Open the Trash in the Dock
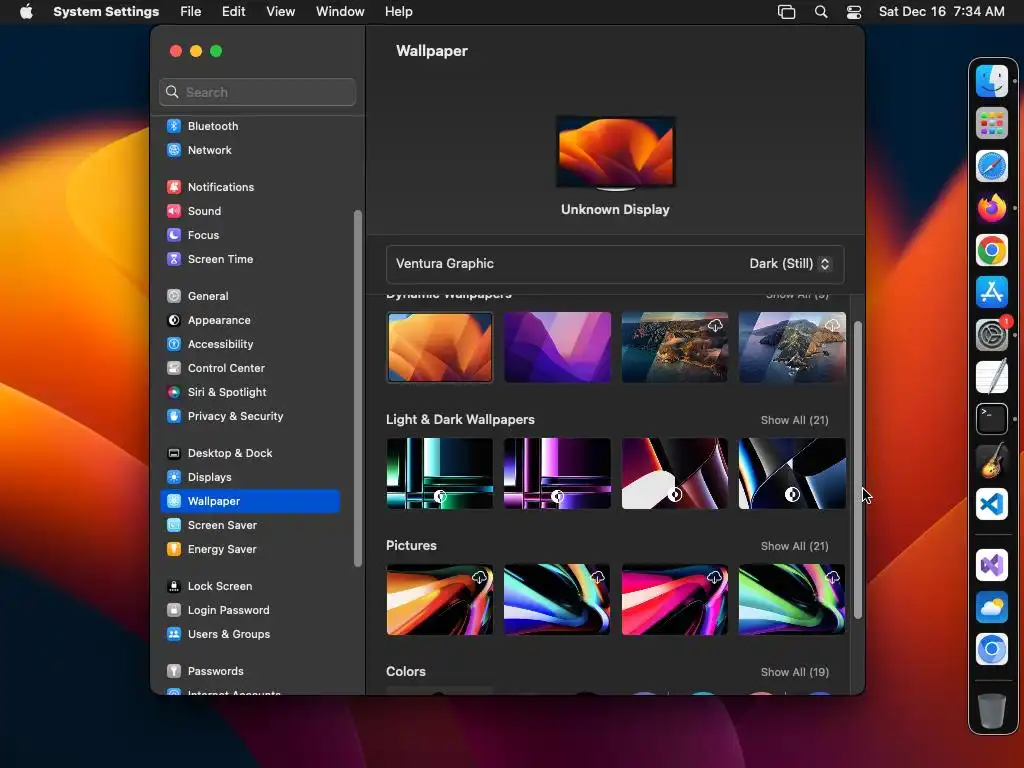Screen dimensions: 1024x768 [x=991, y=711]
